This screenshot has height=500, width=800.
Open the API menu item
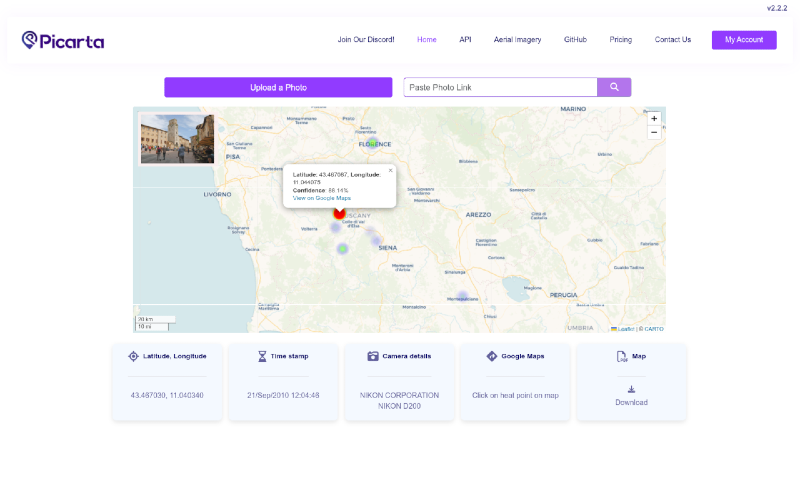(465, 39)
